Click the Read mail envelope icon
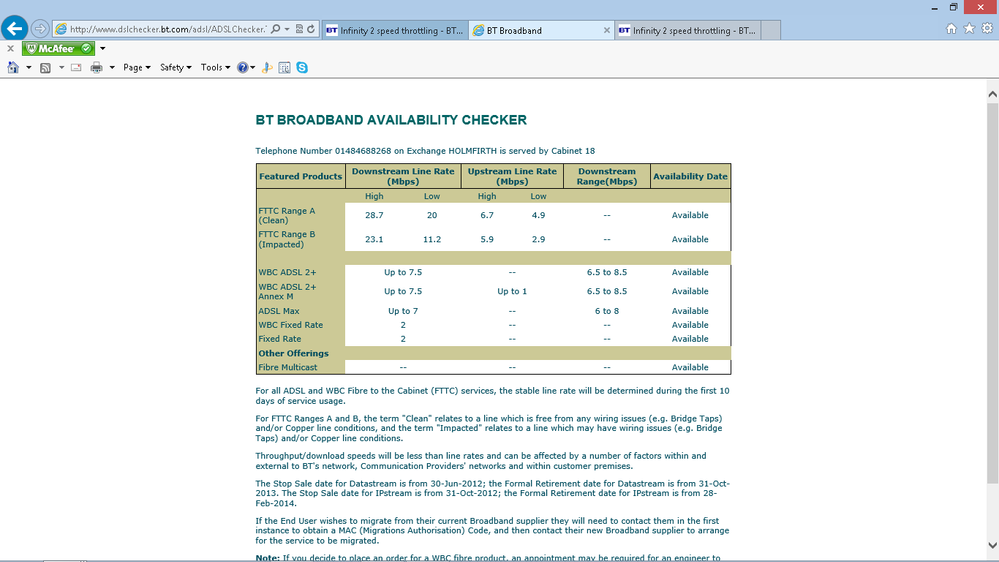 click(76, 68)
